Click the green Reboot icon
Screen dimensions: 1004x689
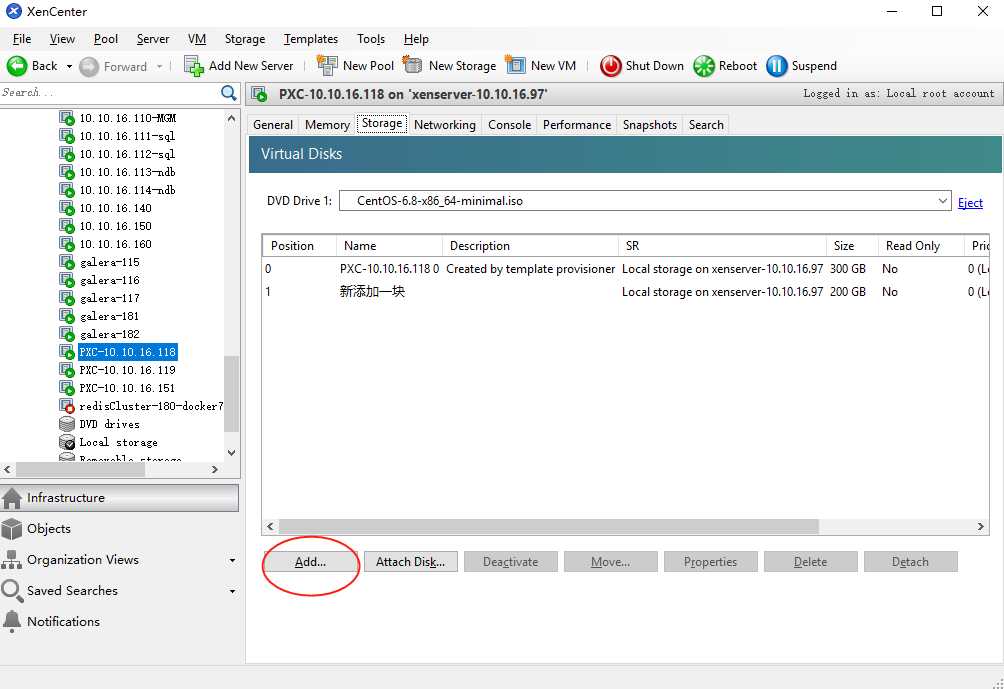[x=704, y=66]
